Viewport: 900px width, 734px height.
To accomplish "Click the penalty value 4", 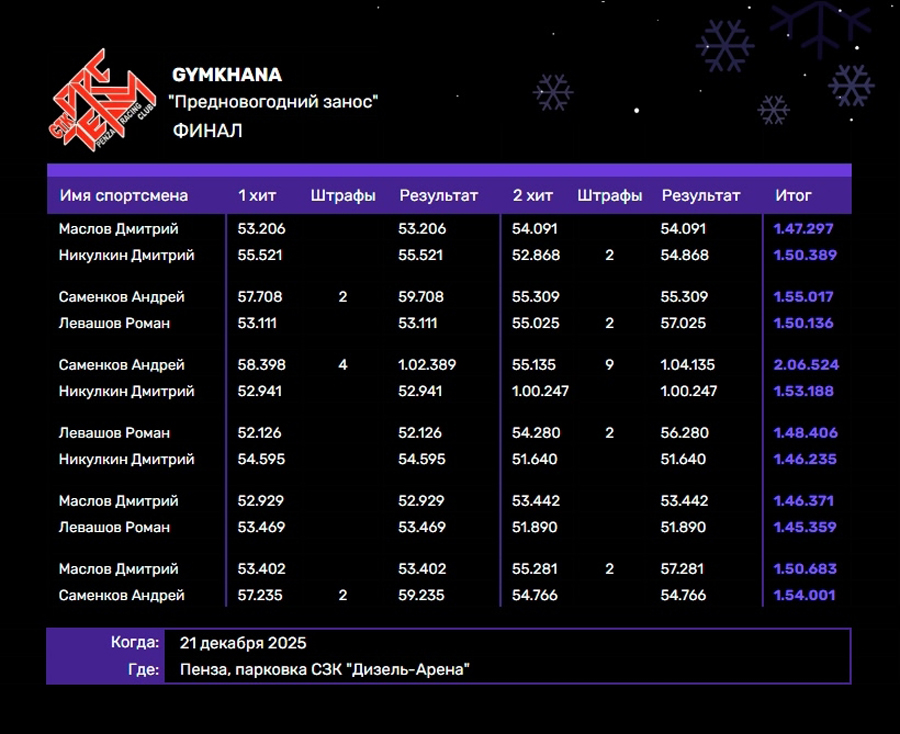I will pos(343,365).
